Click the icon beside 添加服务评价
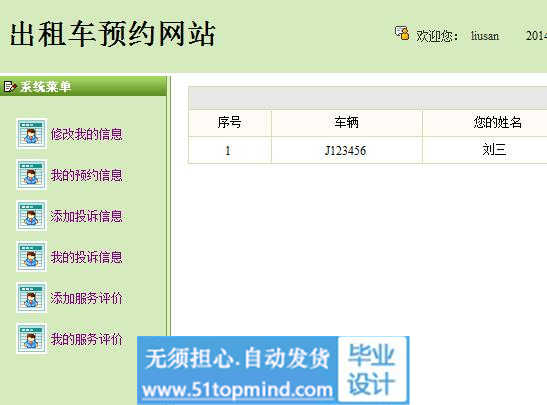Image resolution: width=547 pixels, height=405 pixels. point(31,298)
